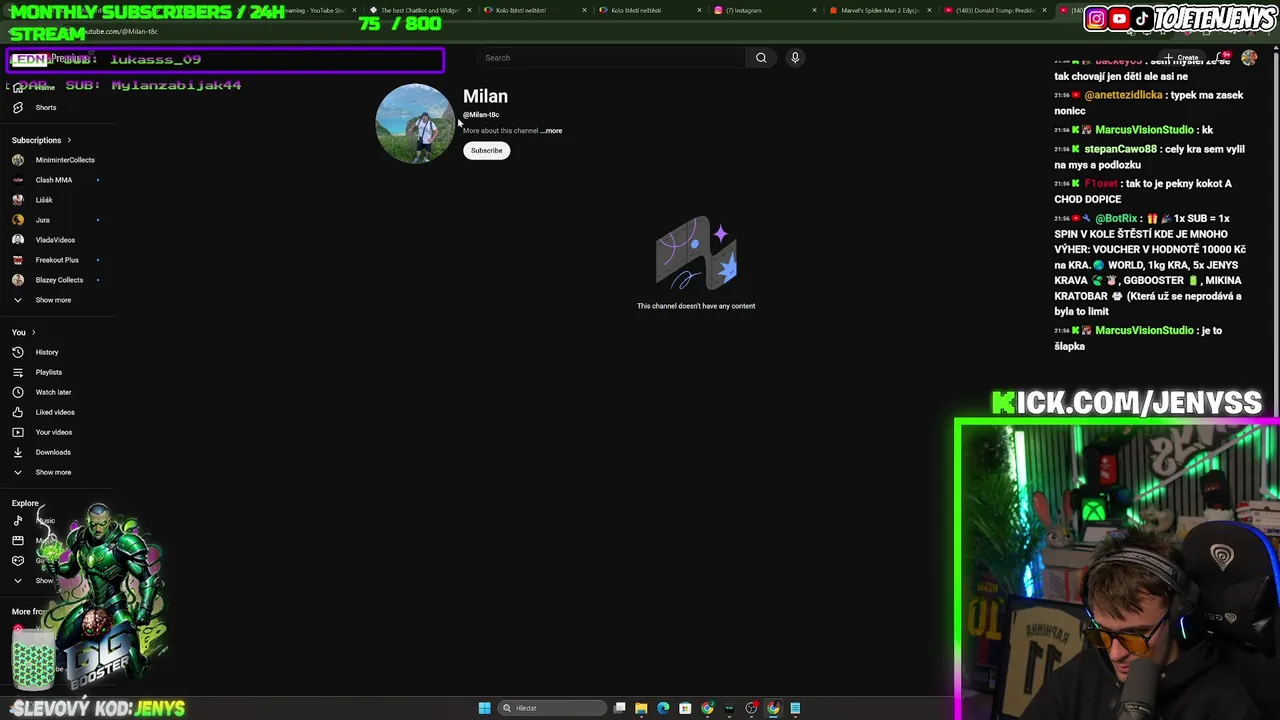Viewport: 1280px width, 720px height.
Task: Open the Windows Start menu
Action: 484,708
